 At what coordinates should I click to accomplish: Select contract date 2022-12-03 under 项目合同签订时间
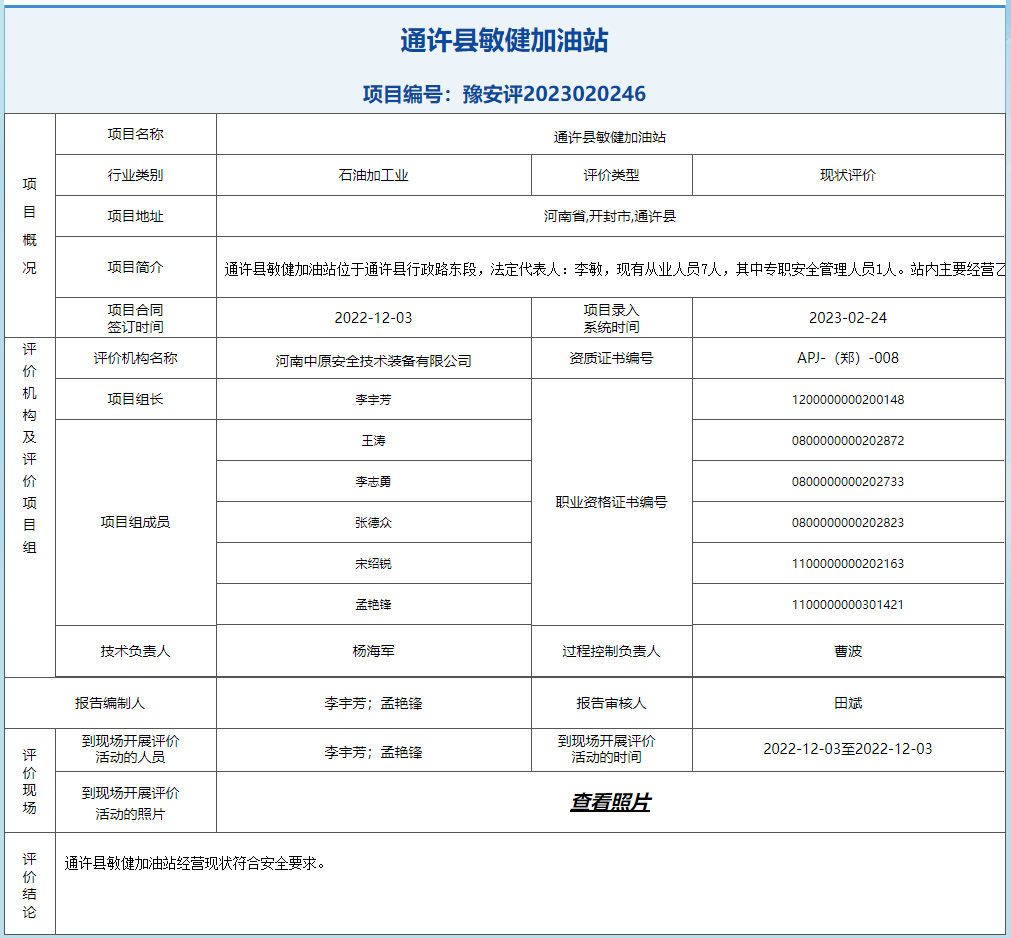[373, 318]
